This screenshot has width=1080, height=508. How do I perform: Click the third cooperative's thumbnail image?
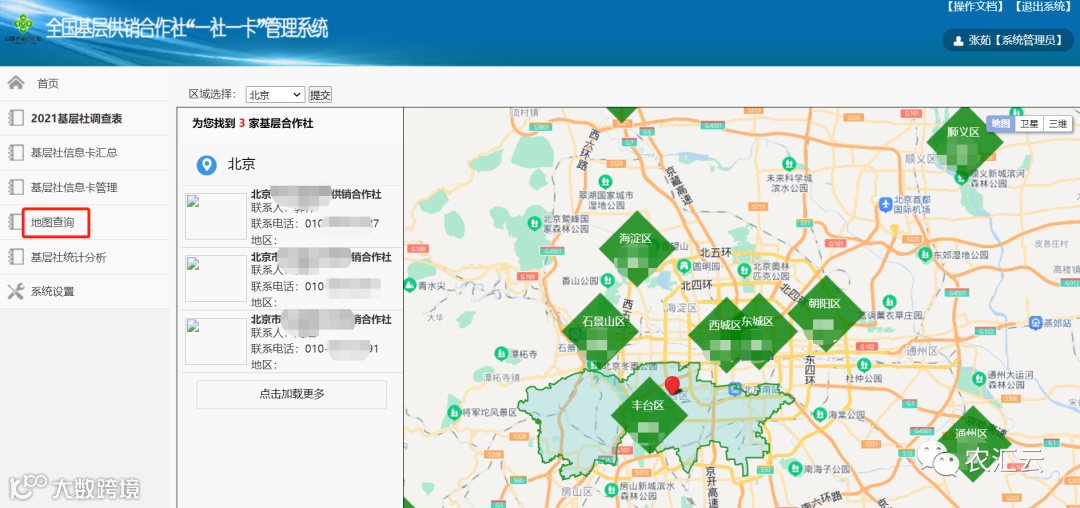[216, 341]
